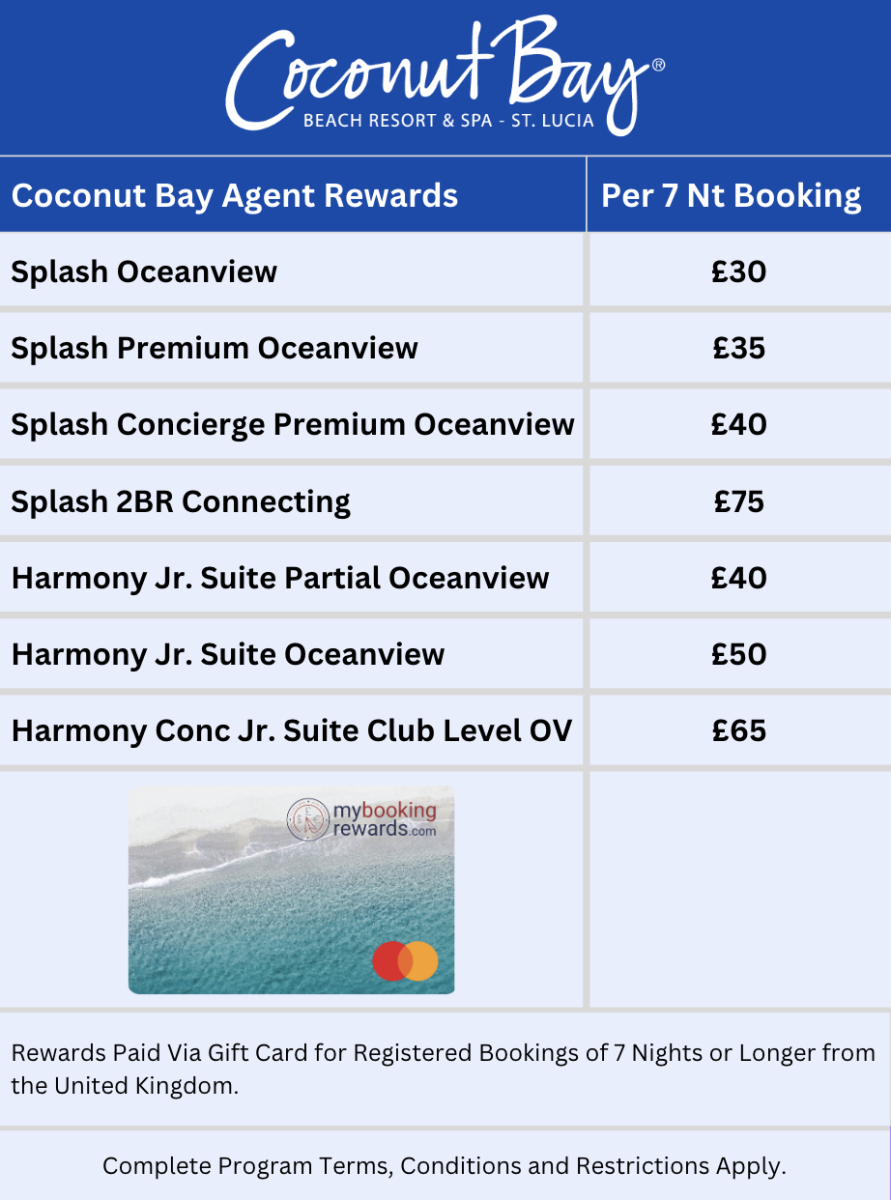Select Harmony Conc Jr. Suite Club Level row
The height and width of the screenshot is (1200, 891).
click(445, 730)
